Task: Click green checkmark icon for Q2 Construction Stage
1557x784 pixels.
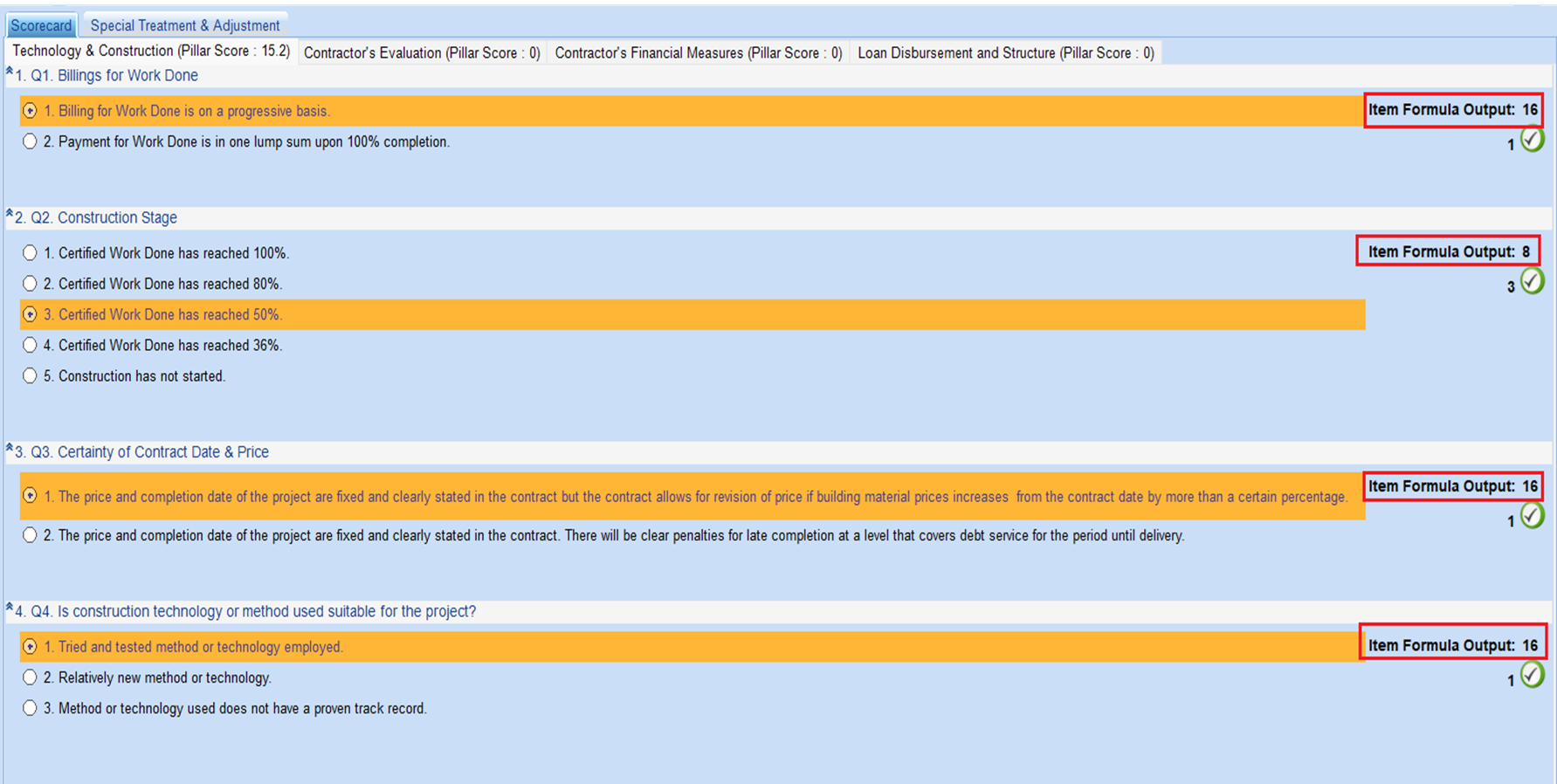Action: pos(1532,282)
